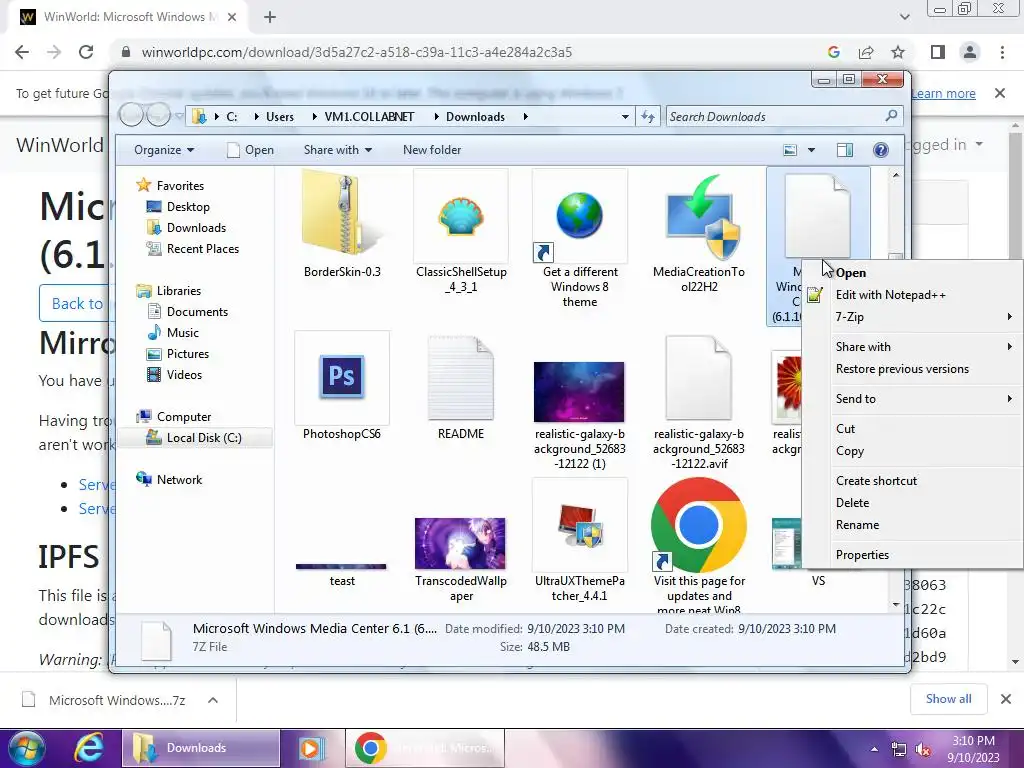Expand the arrow after Downloads breadcrumb
This screenshot has width=1024, height=768.
(x=524, y=117)
